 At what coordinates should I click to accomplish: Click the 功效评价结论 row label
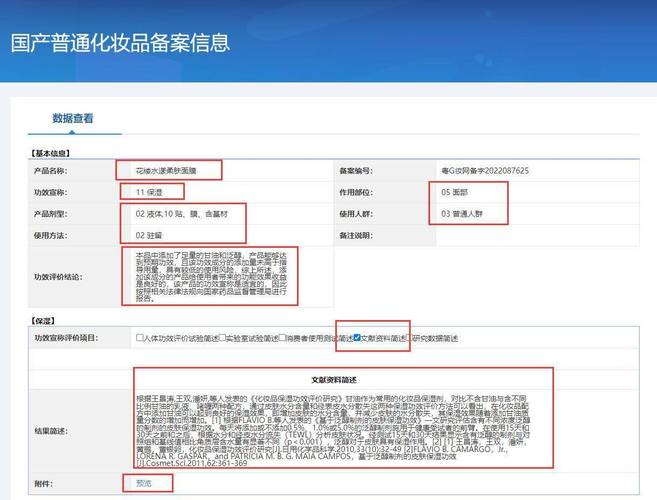click(x=58, y=277)
